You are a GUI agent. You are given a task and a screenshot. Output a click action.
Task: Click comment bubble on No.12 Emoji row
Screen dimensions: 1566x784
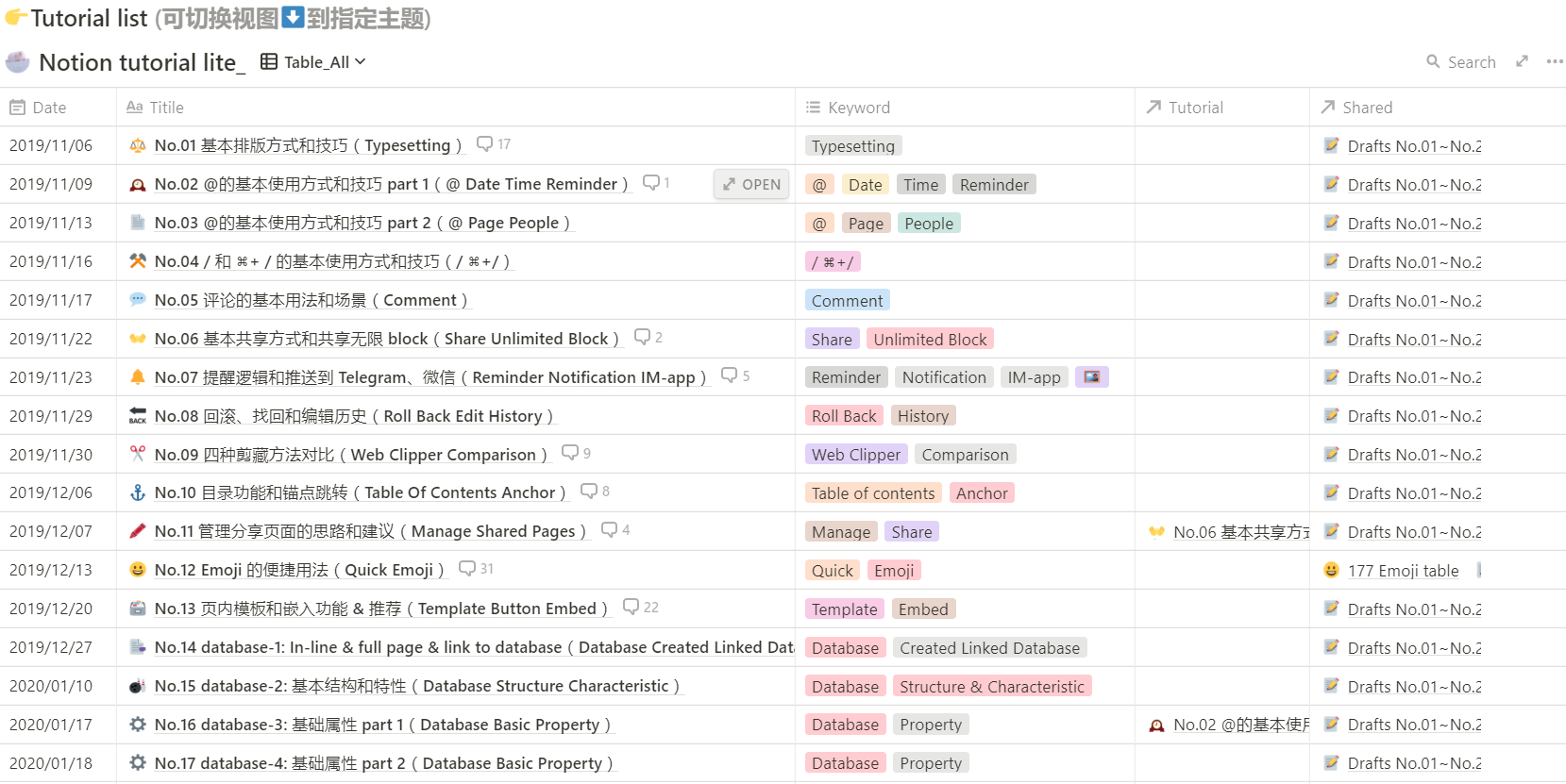(x=467, y=569)
